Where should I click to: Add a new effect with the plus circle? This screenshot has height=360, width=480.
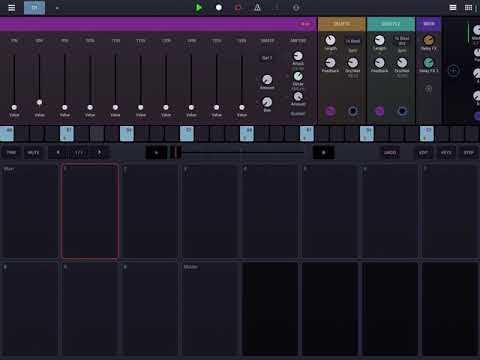click(453, 71)
